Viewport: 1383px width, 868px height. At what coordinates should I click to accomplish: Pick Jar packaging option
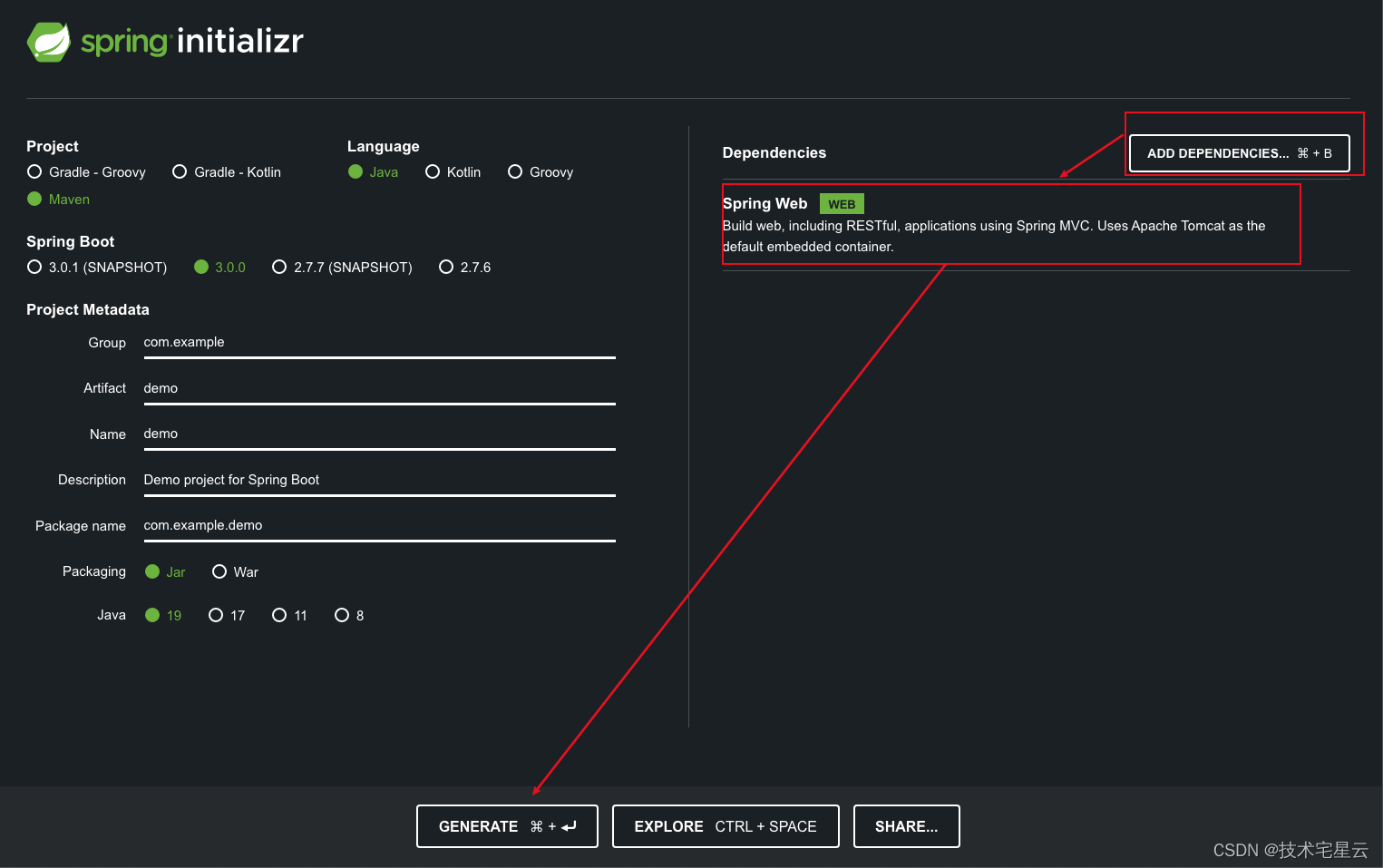click(165, 572)
